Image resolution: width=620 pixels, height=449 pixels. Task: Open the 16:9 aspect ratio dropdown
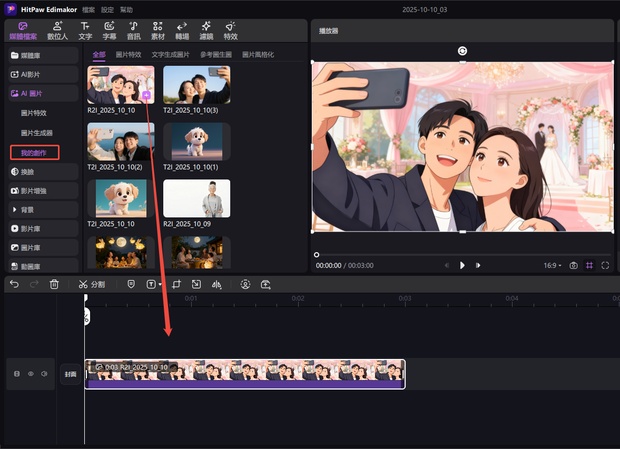(551, 266)
